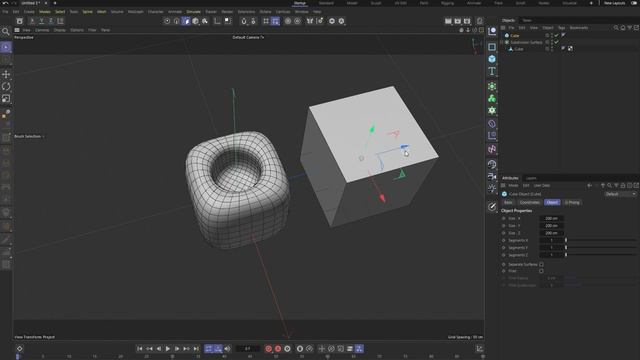640x360 pixels.
Task: Open the green Cloner MoGraph palette icon
Action: tap(492, 98)
